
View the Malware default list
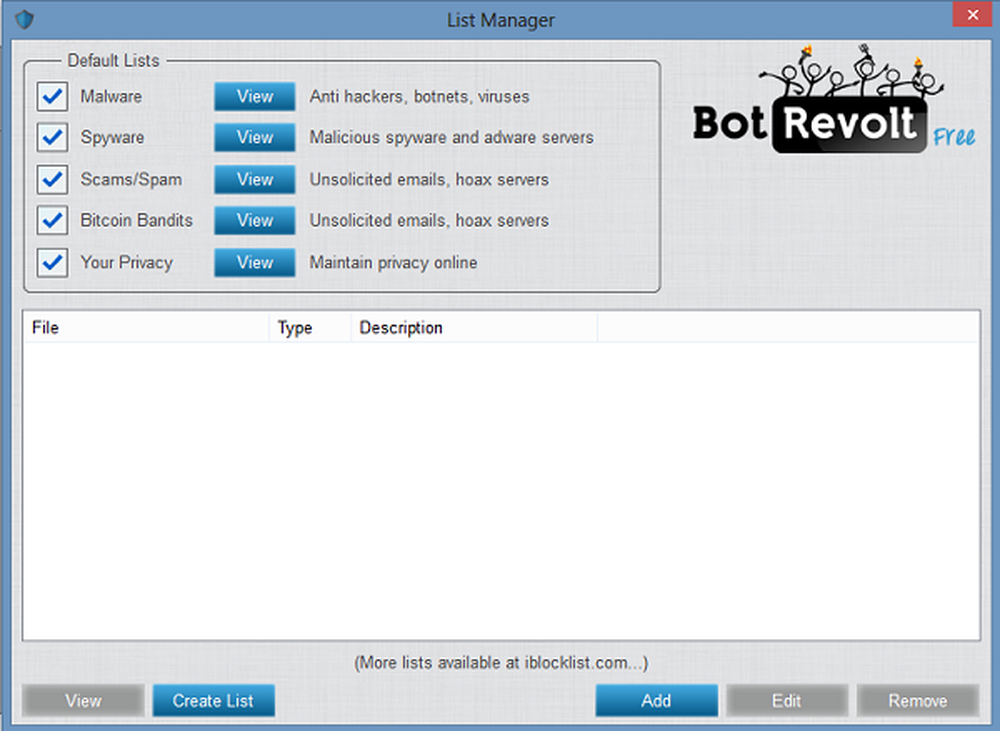point(255,97)
